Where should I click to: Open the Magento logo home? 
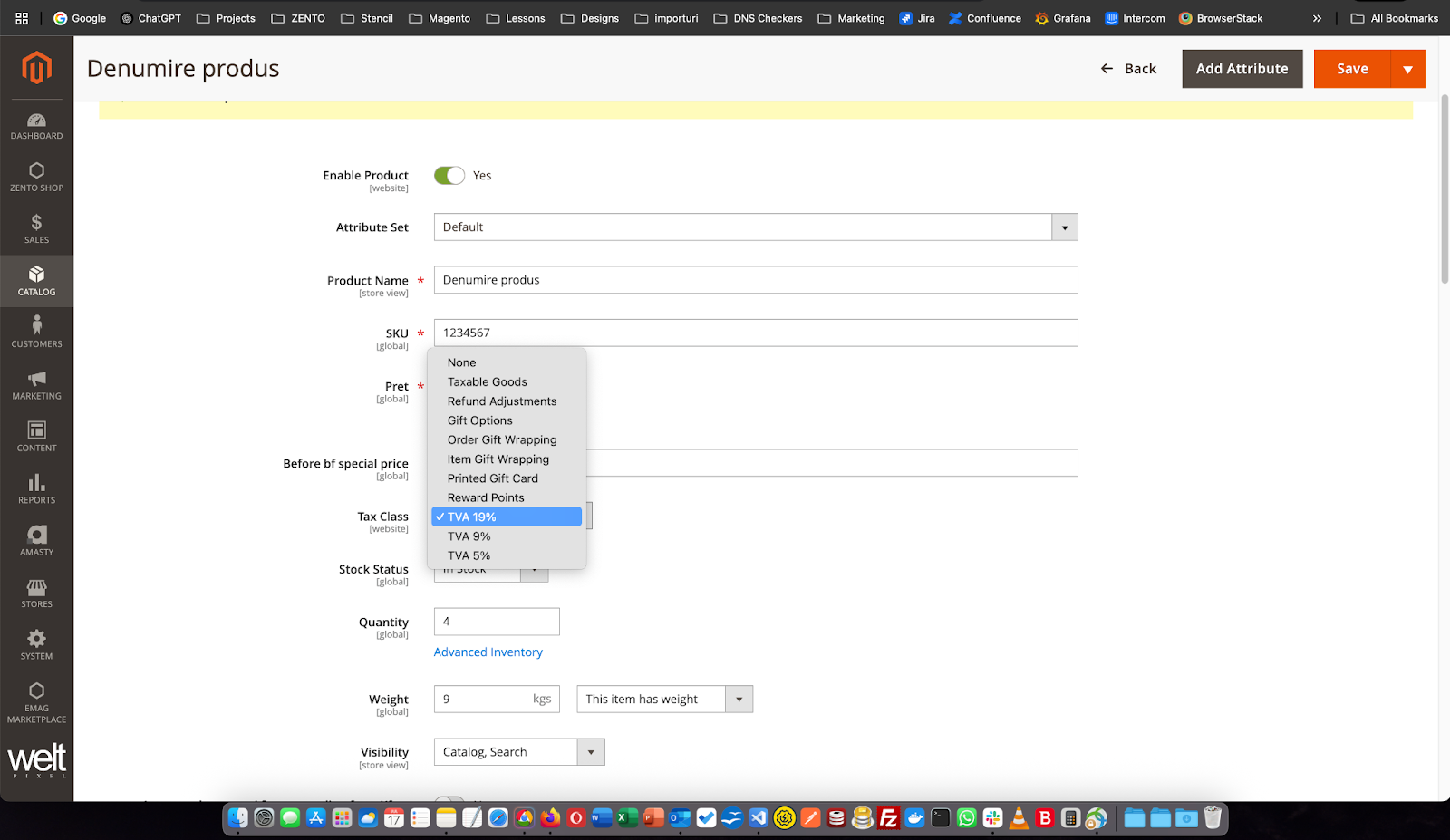click(36, 68)
